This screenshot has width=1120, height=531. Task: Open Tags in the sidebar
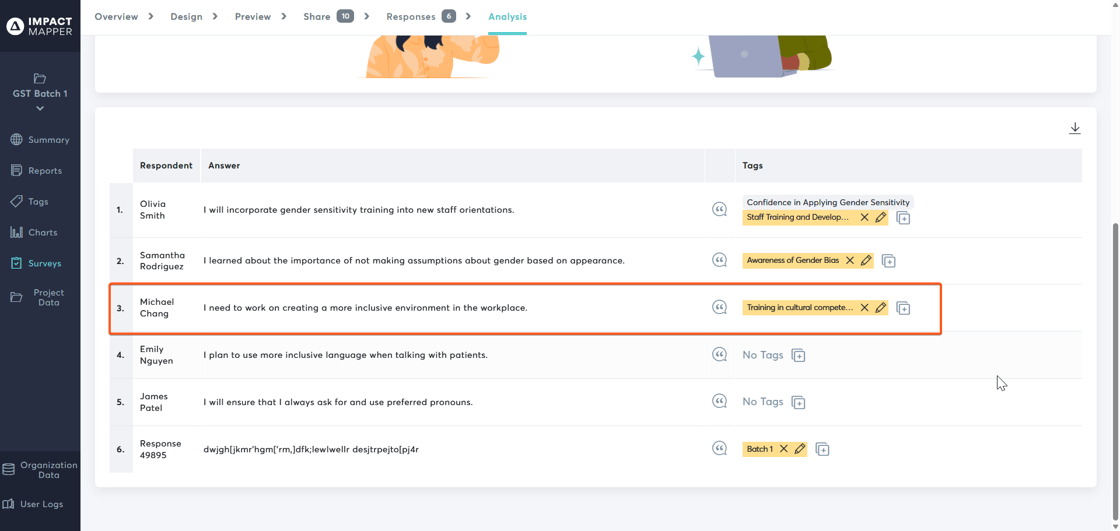pyautogui.click(x=38, y=201)
